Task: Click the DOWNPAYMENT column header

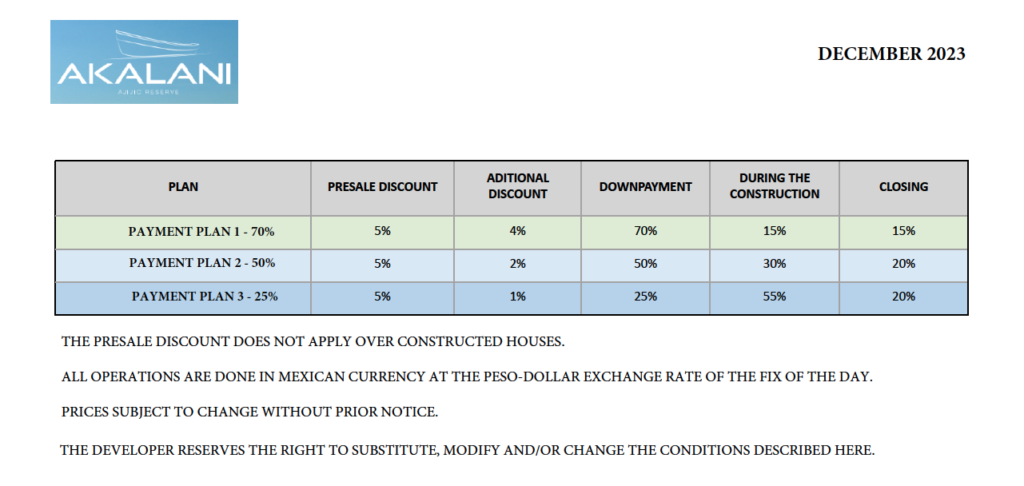Action: click(x=645, y=187)
